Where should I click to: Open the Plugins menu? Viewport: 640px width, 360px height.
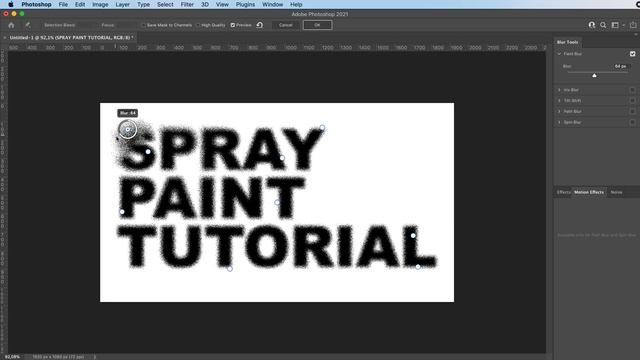[245, 4]
